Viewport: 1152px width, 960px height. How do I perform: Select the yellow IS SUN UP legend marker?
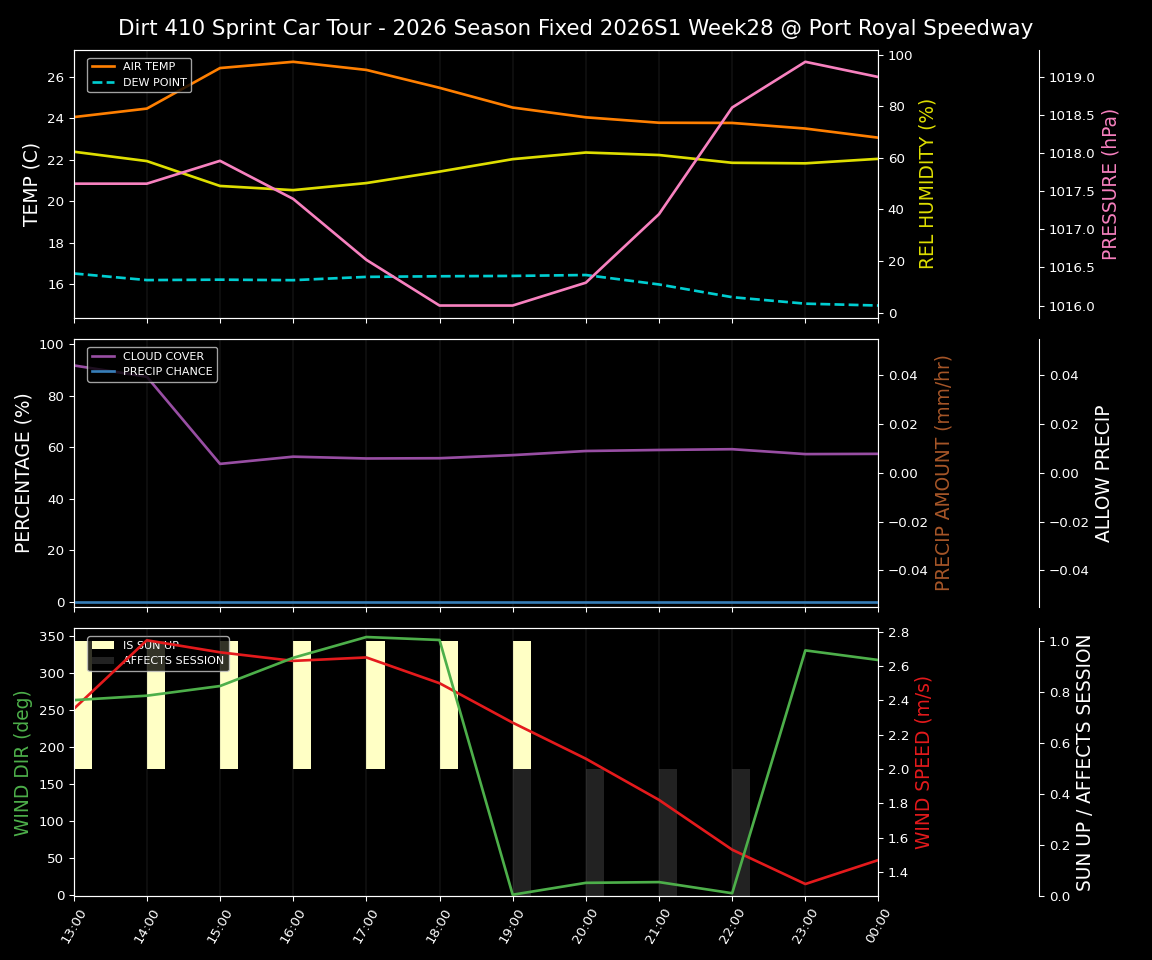pyautogui.click(x=102, y=644)
